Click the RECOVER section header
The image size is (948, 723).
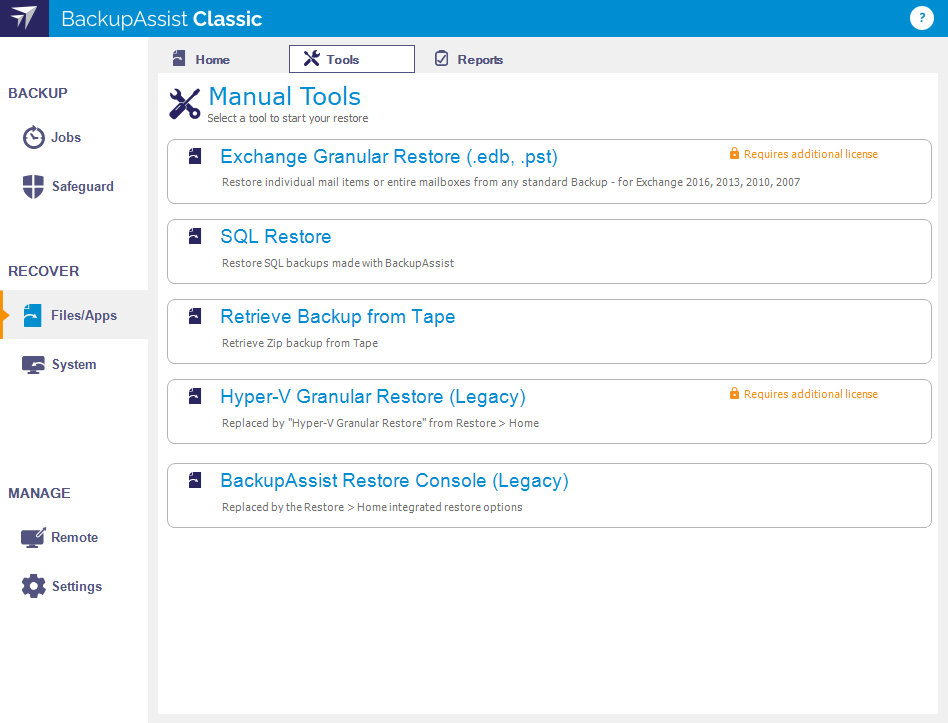[44, 271]
